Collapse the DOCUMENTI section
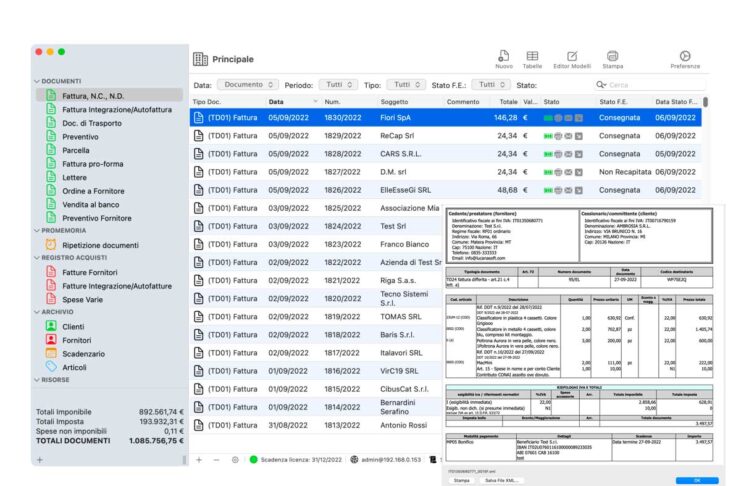 coord(37,81)
